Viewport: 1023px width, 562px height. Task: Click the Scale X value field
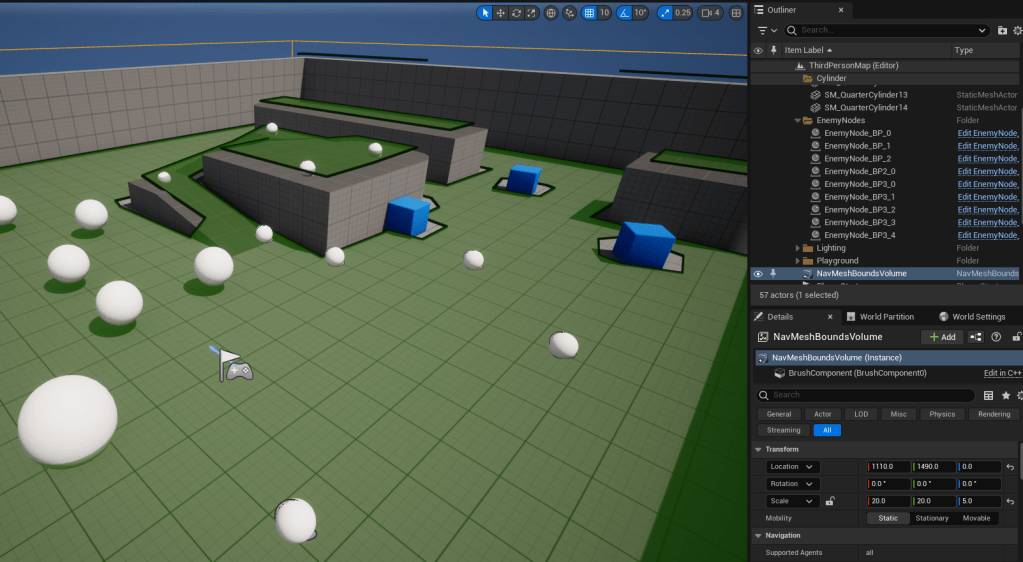click(888, 501)
